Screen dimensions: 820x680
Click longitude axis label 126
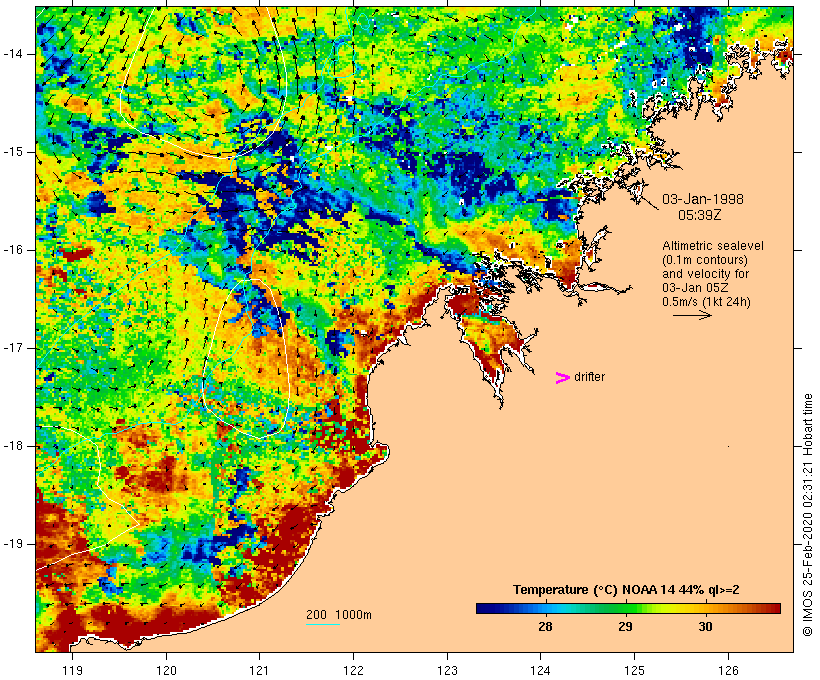click(728, 670)
